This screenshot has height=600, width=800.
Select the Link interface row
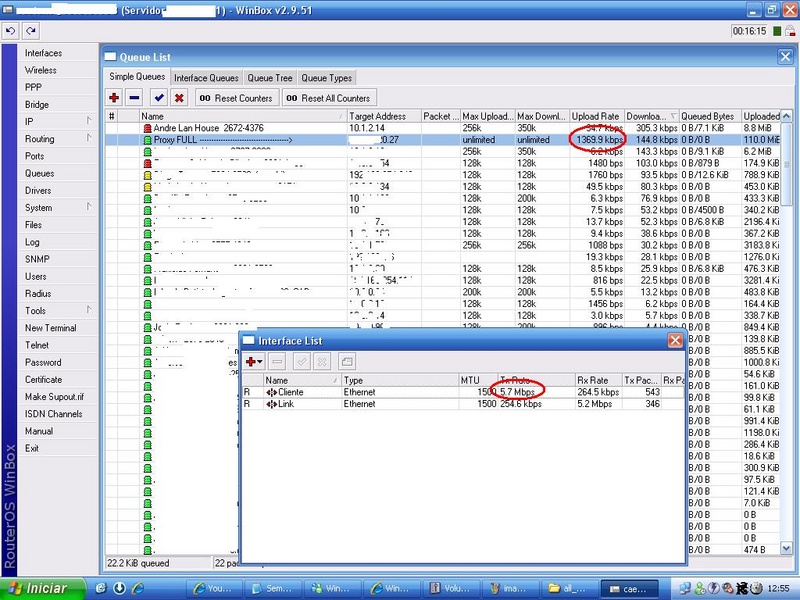tap(463, 404)
